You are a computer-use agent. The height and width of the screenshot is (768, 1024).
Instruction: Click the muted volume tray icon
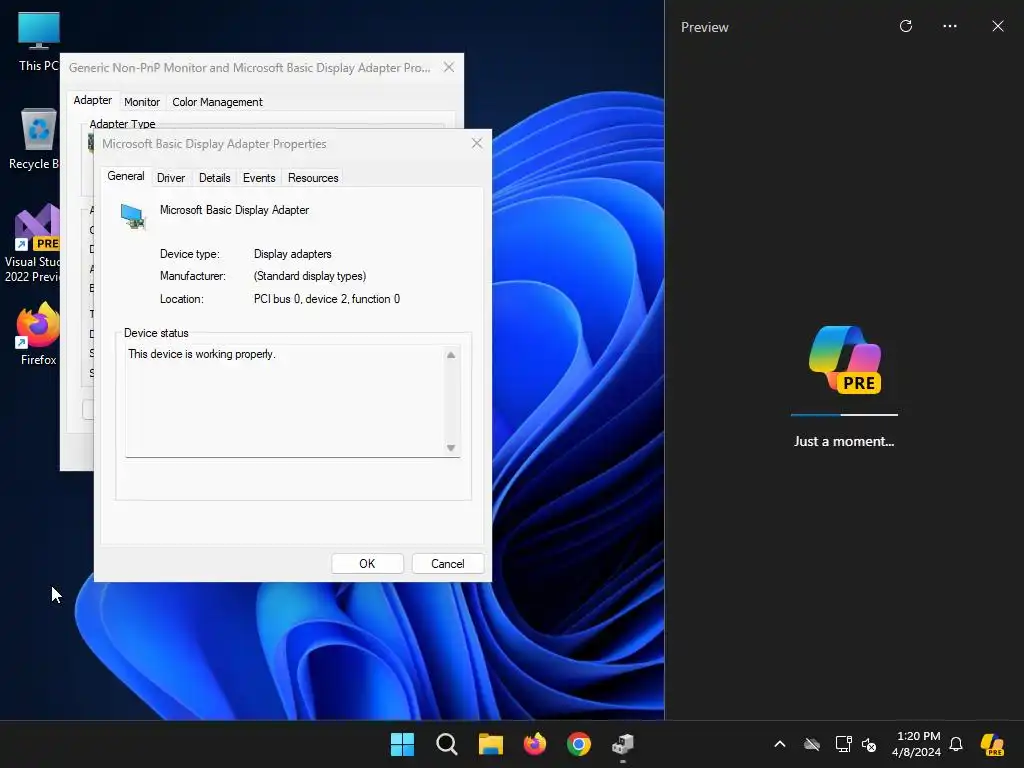coord(869,744)
